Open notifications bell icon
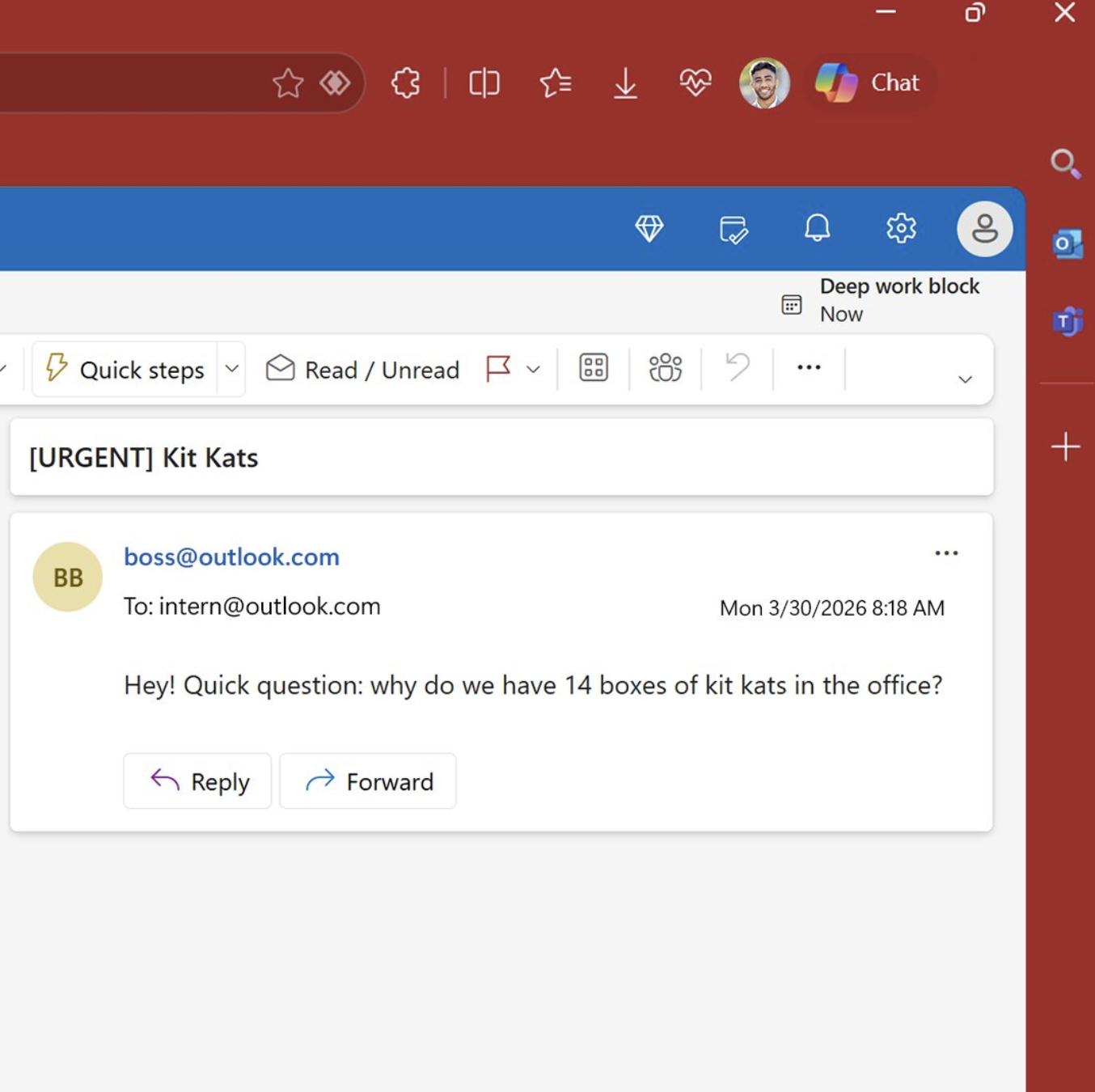 [x=817, y=229]
